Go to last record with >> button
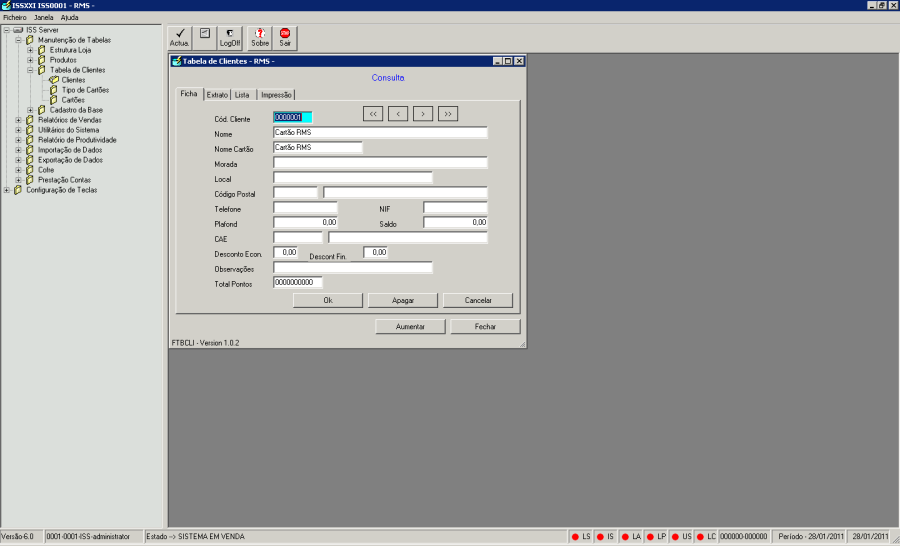900x546 pixels. 448,114
